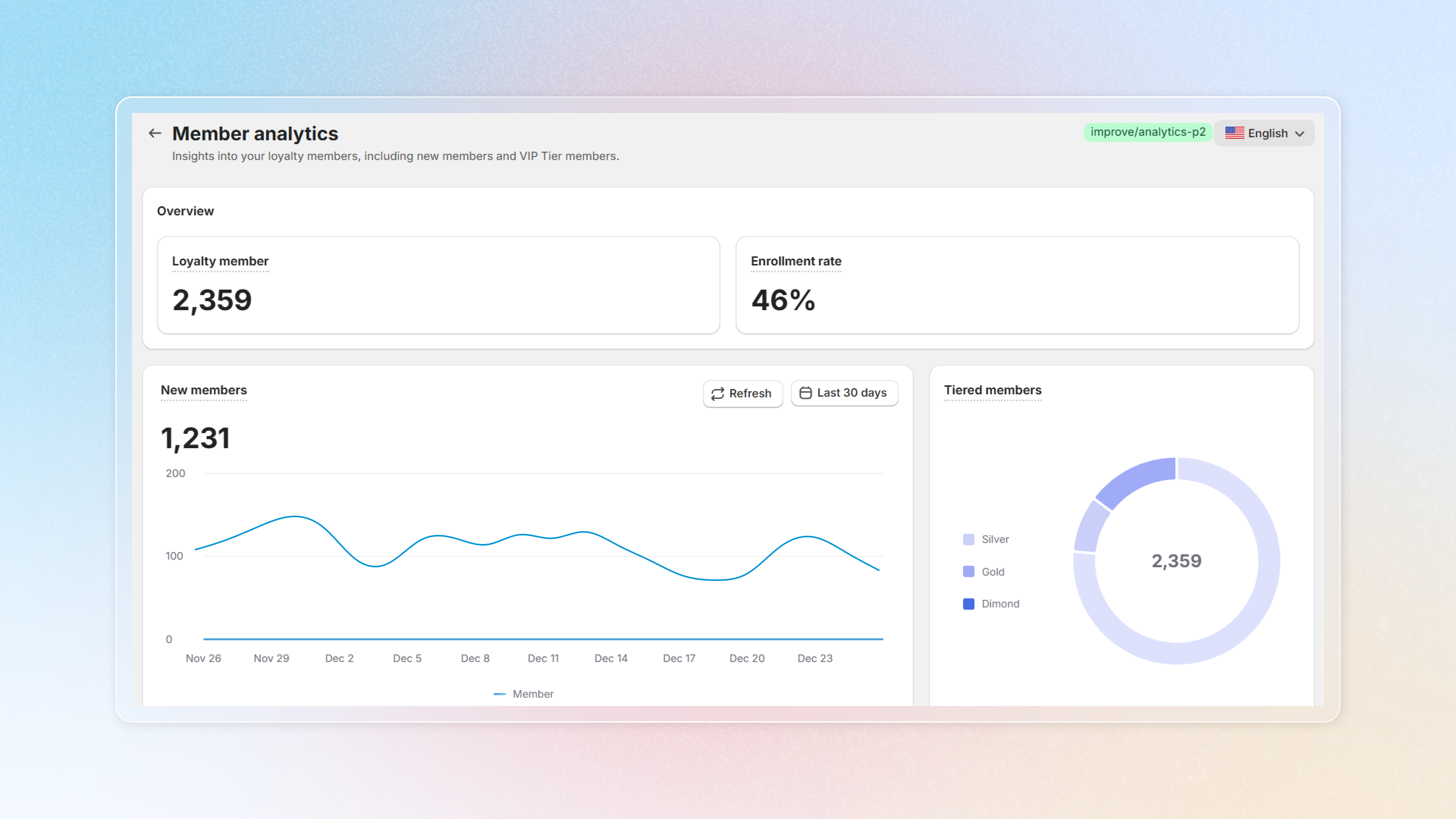Click the donut chart center 2,359

[x=1176, y=561]
